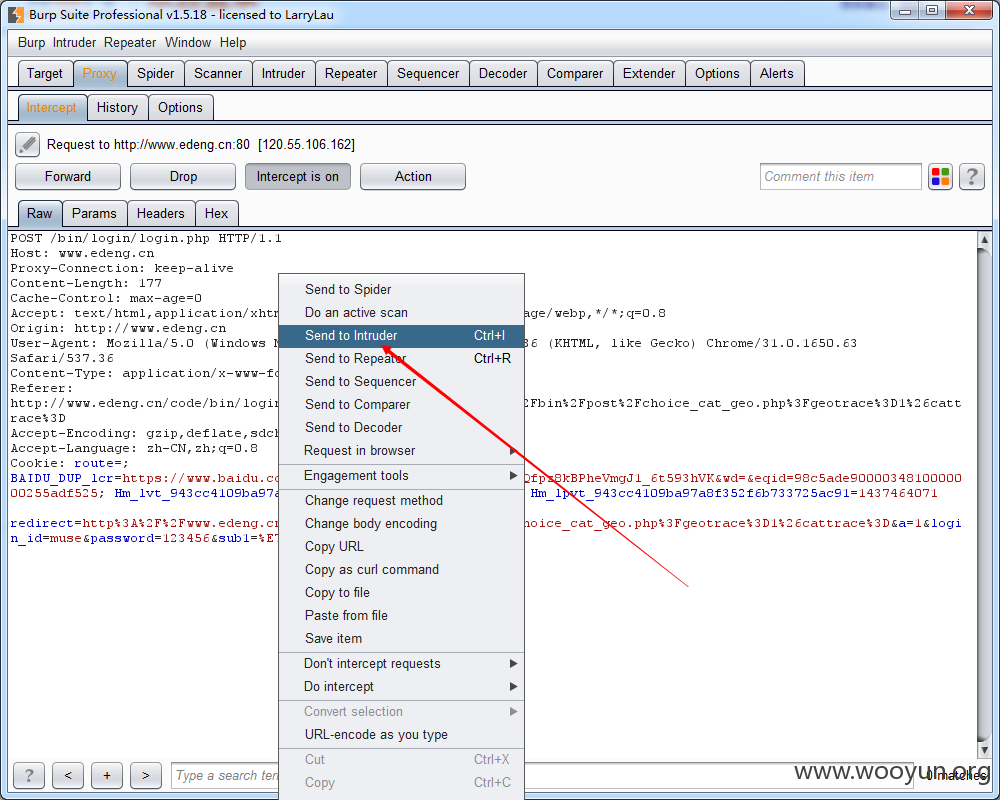Click the search help question mark button at bottom

pos(29,775)
